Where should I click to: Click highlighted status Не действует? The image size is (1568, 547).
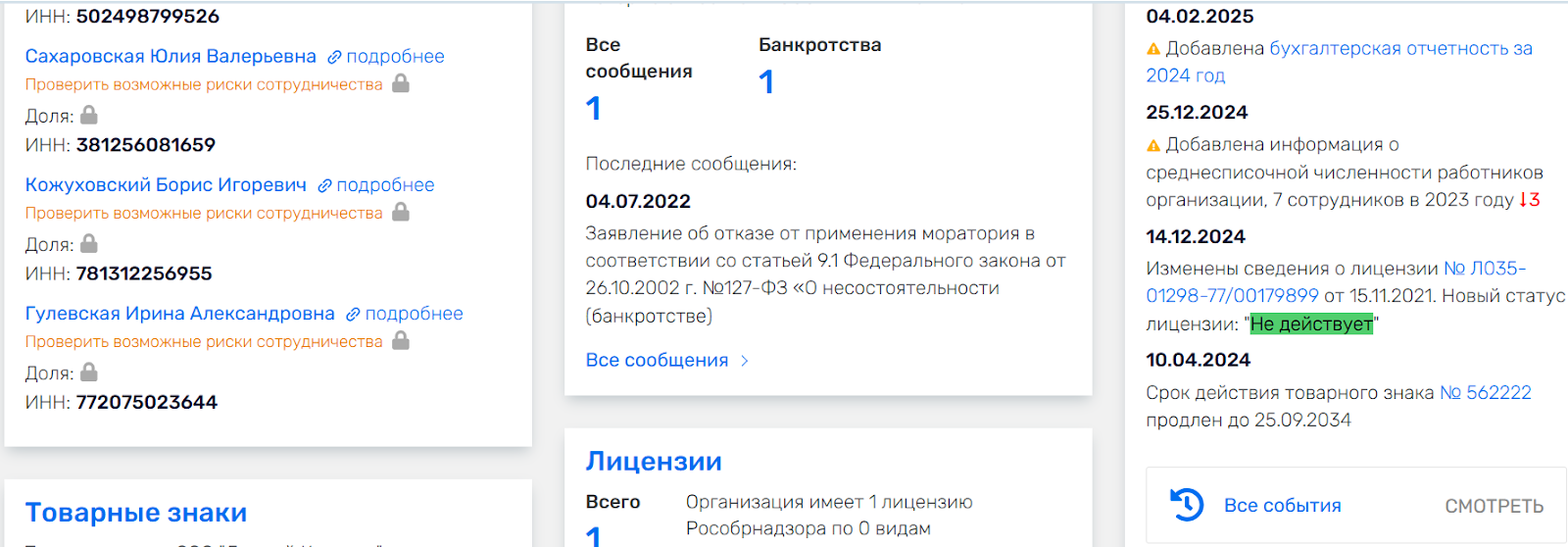[1311, 323]
